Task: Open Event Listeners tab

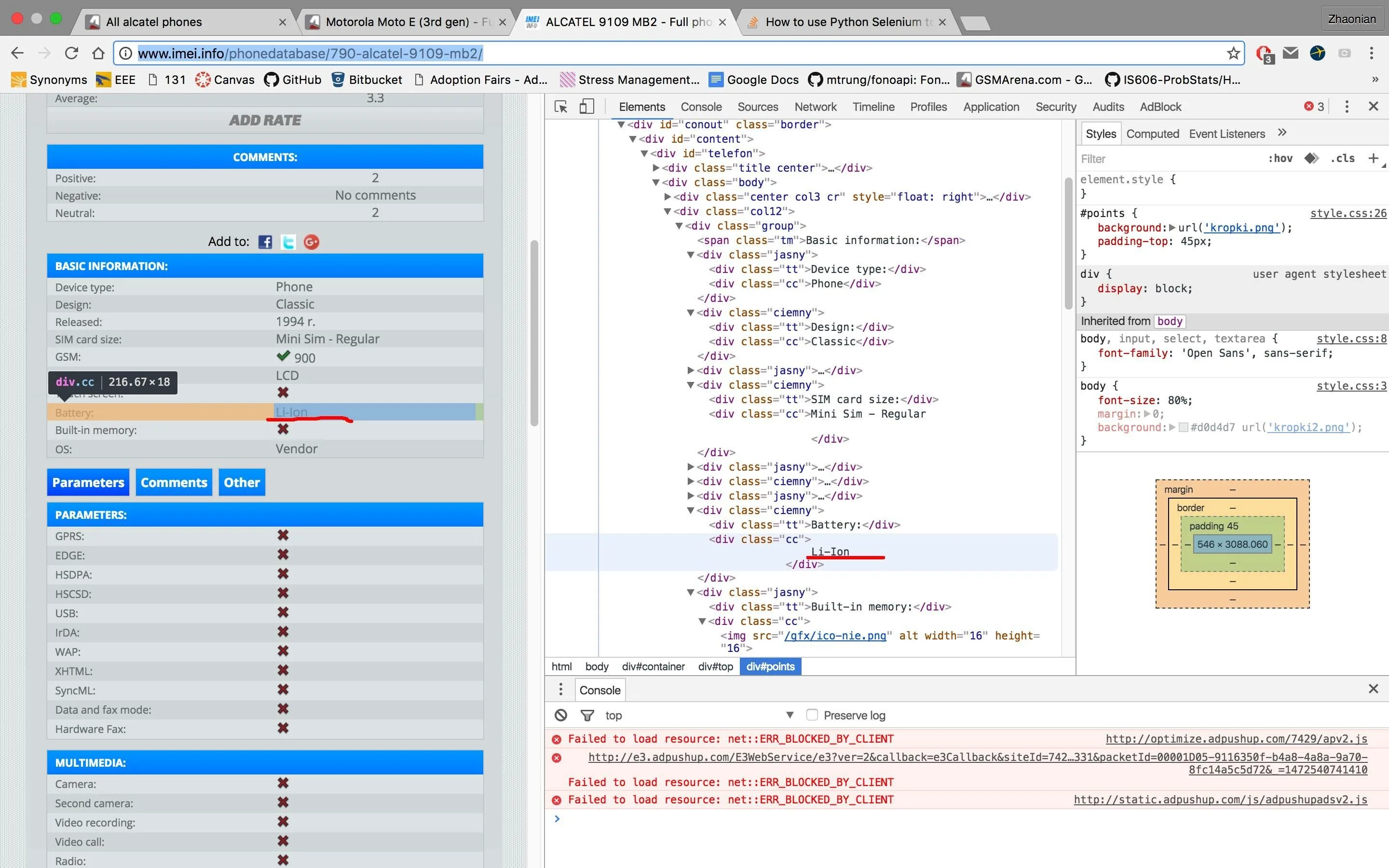Action: click(x=1226, y=134)
